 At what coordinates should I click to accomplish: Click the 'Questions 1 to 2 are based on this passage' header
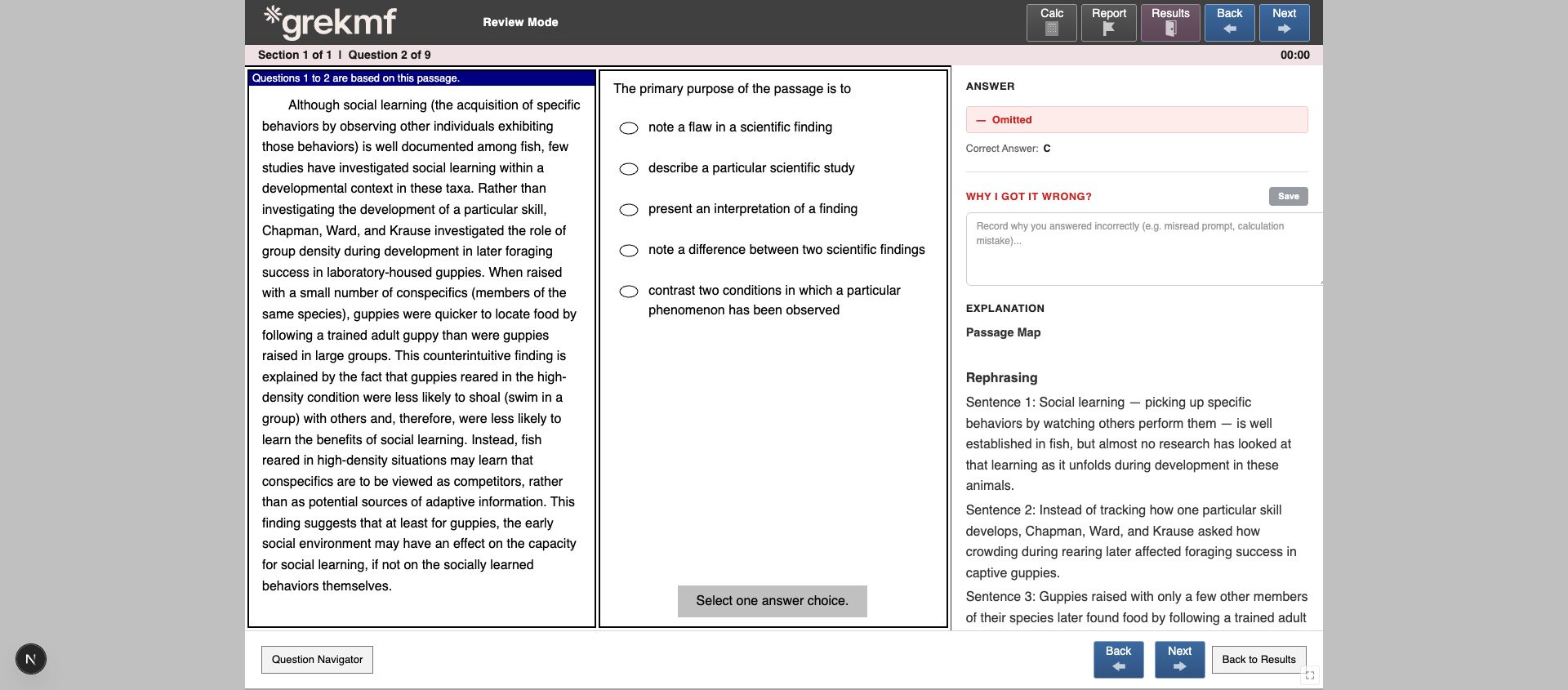click(x=421, y=78)
